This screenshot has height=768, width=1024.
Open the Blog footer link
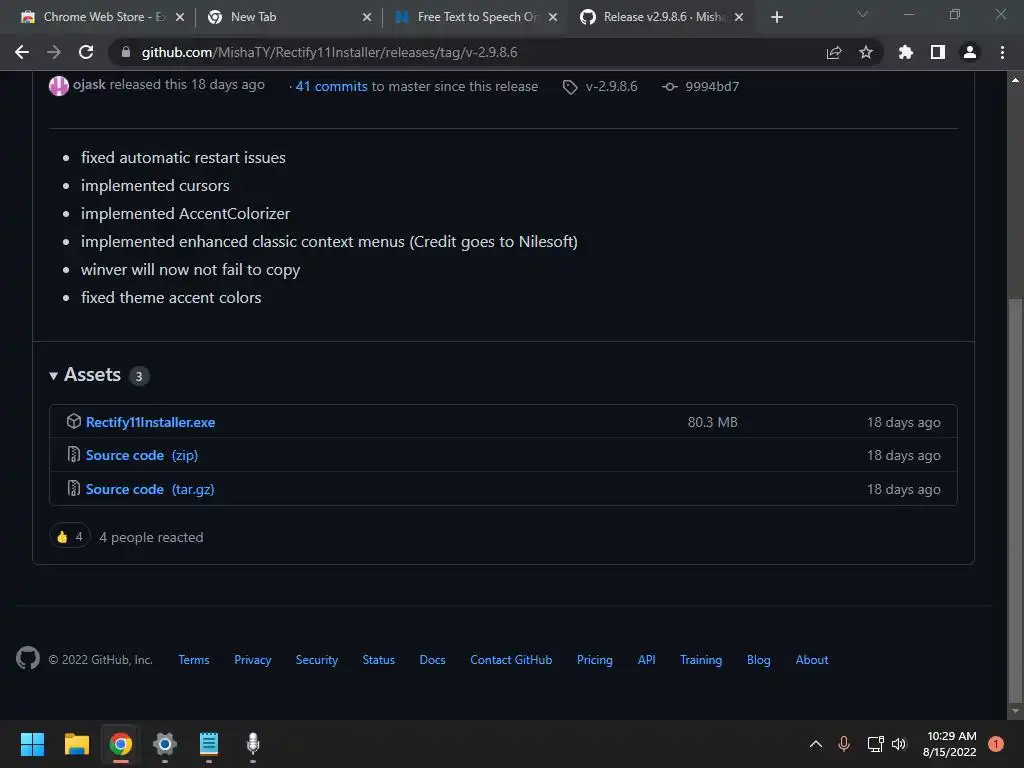[x=758, y=660]
